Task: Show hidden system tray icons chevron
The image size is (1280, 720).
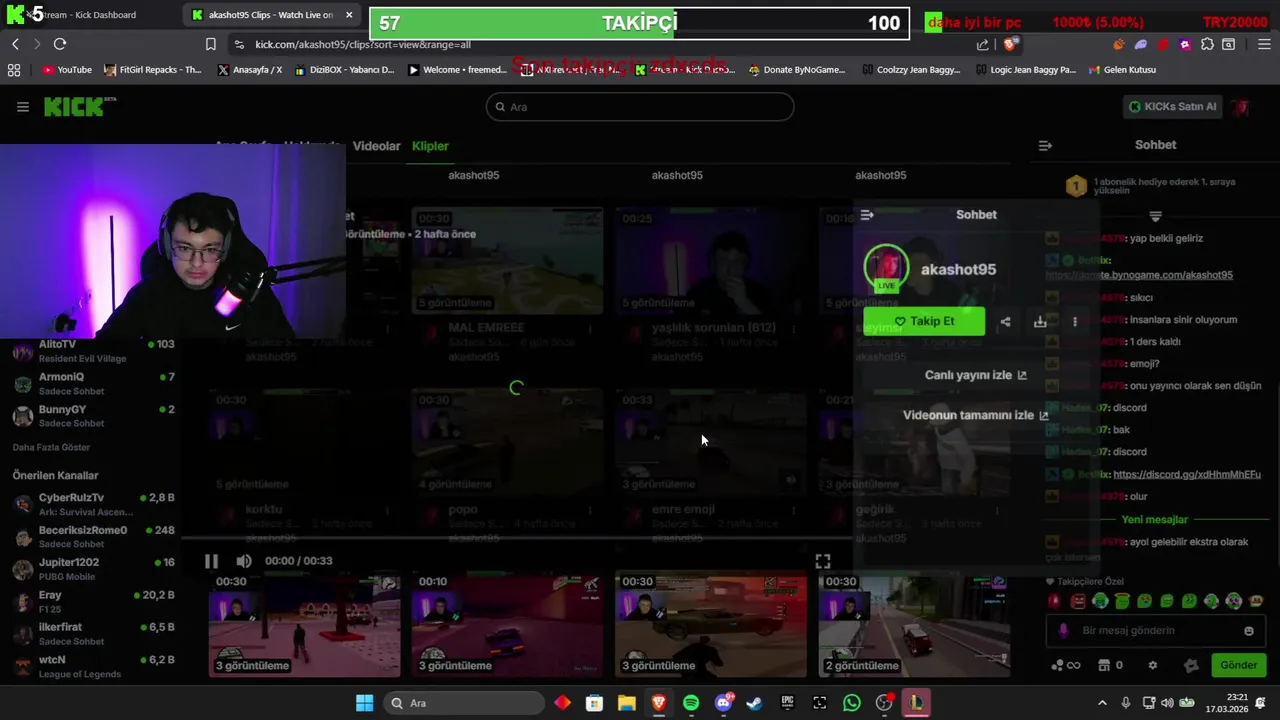Action: point(1102,703)
